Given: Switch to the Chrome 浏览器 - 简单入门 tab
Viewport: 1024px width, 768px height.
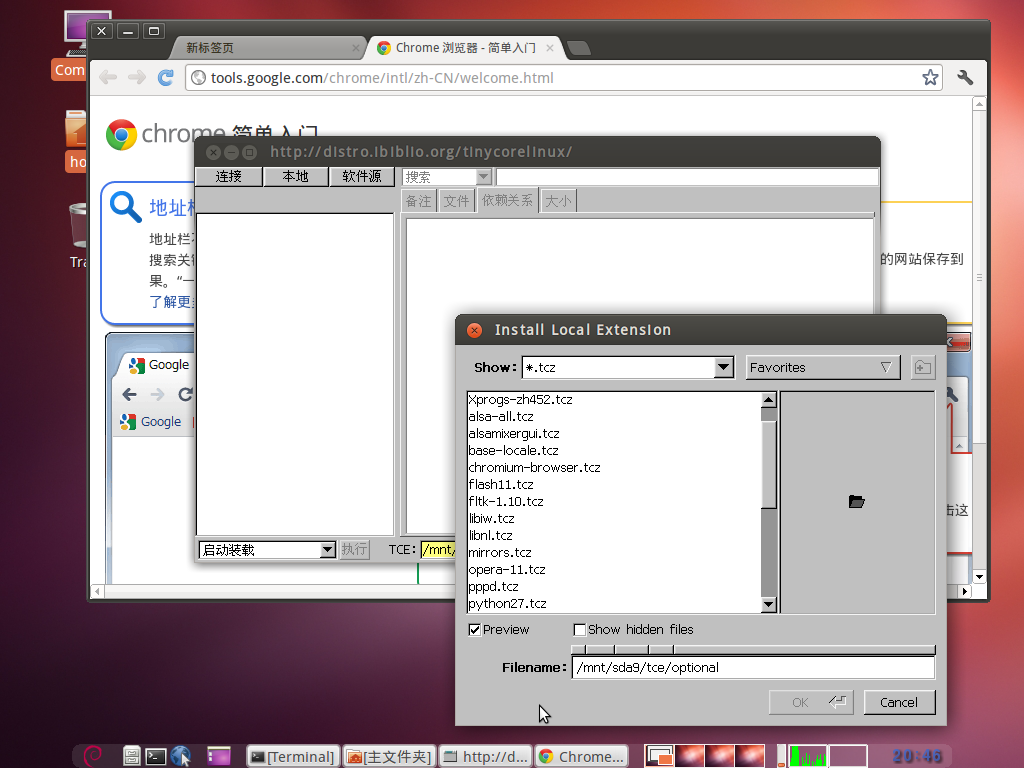Looking at the screenshot, I should tap(465, 48).
